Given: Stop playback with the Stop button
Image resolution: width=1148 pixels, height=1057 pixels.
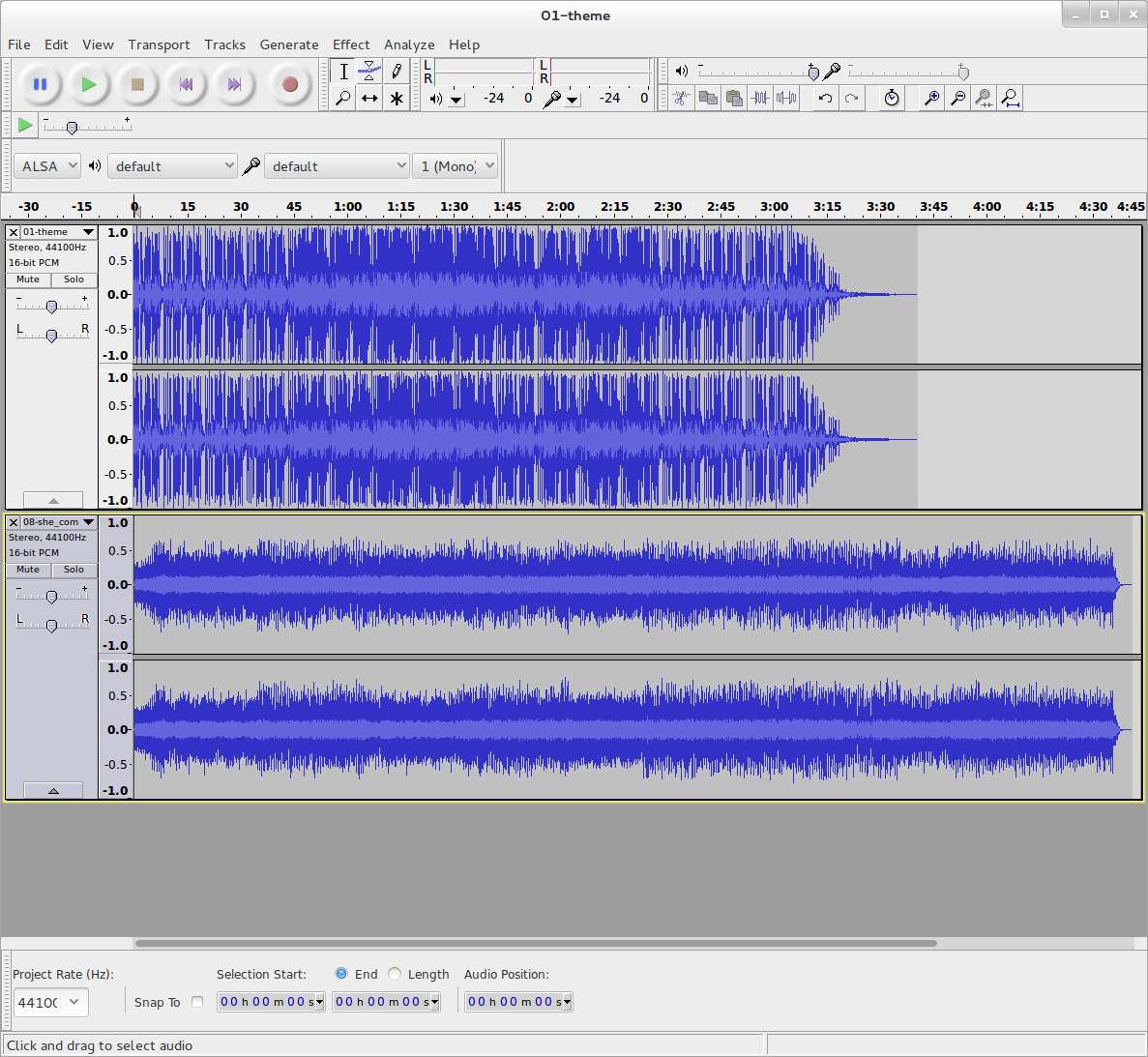Looking at the screenshot, I should pyautogui.click(x=137, y=84).
